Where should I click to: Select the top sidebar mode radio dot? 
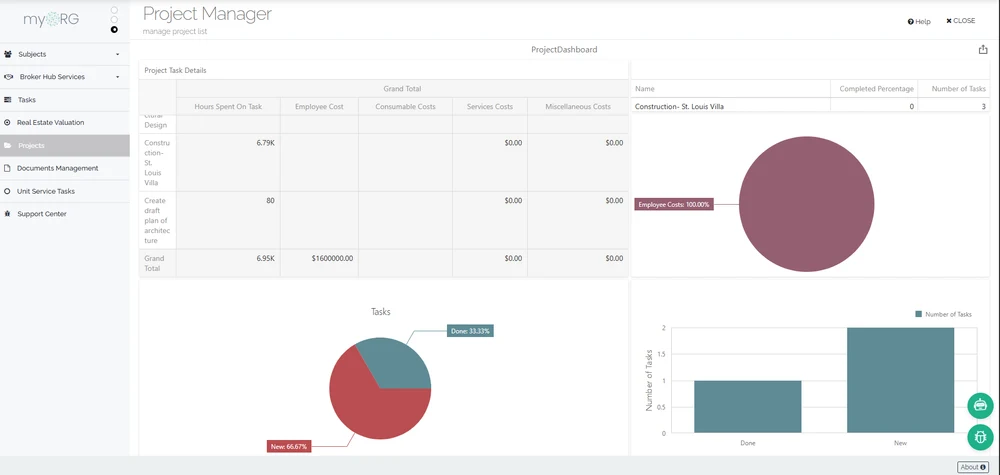[114, 10]
